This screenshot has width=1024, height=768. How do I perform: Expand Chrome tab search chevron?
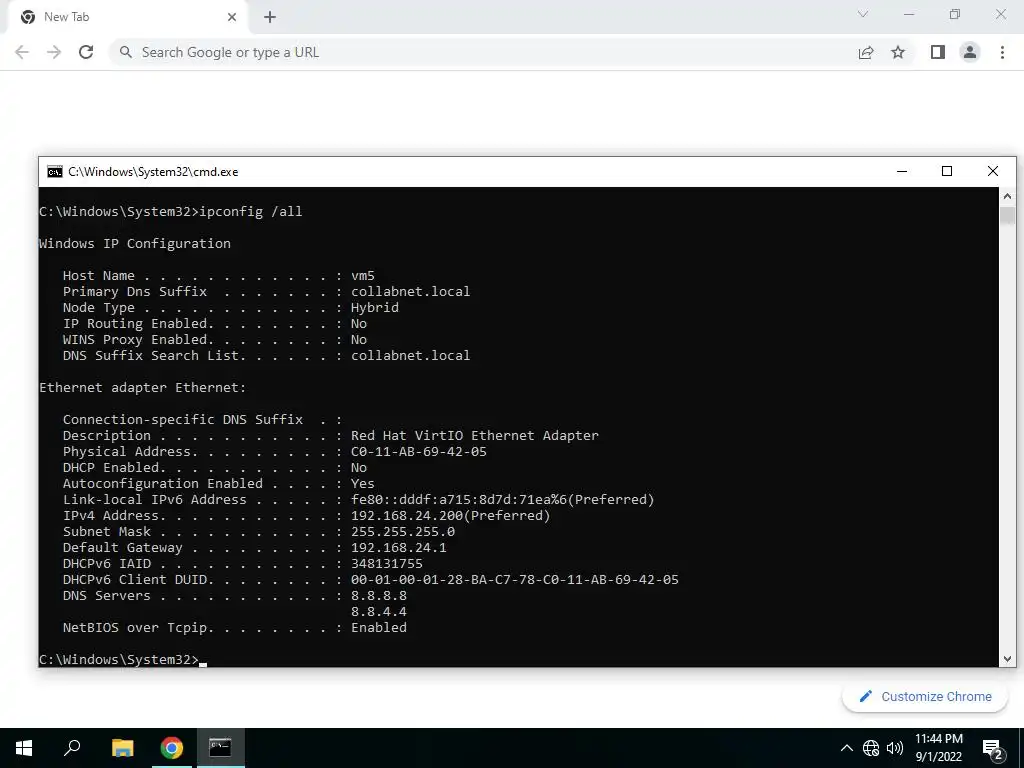click(863, 14)
